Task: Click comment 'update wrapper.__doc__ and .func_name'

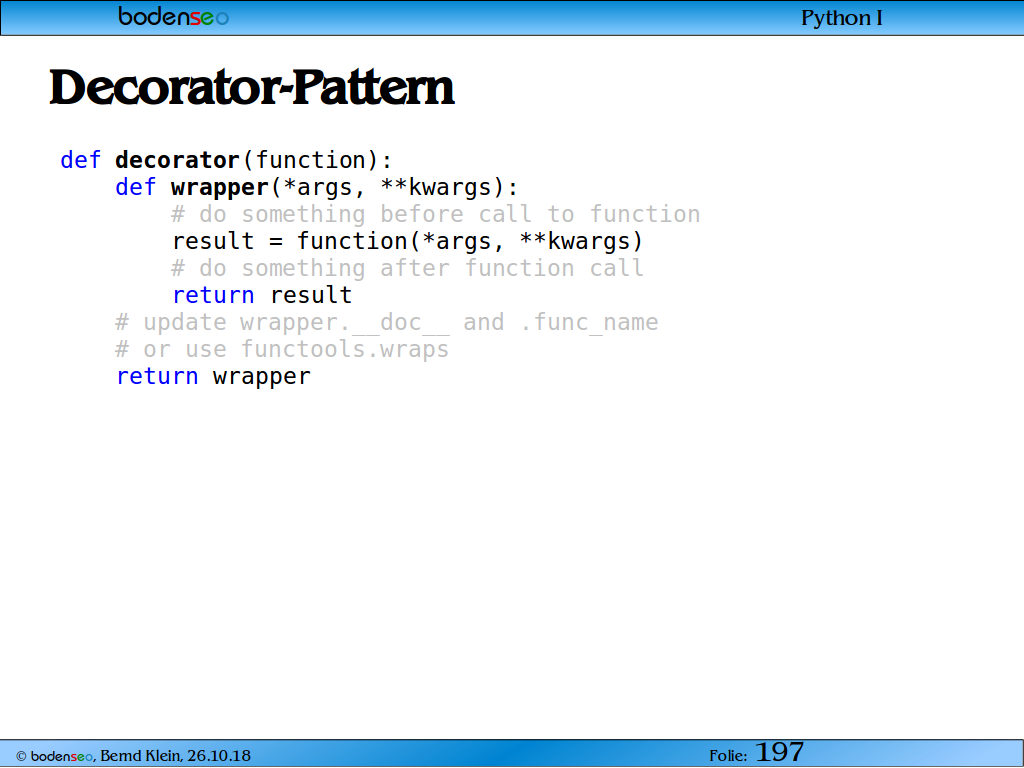Action: [x=387, y=323]
